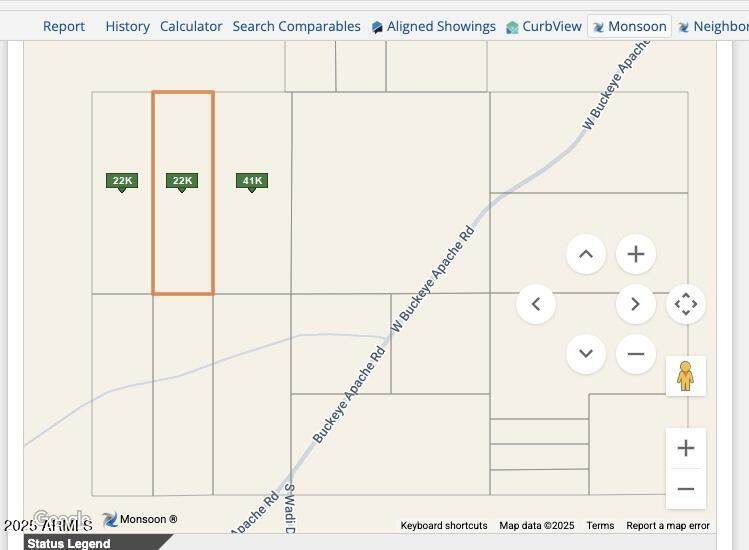Open the Calculator tab
Viewport: 749px width, 550px height.
point(191,26)
